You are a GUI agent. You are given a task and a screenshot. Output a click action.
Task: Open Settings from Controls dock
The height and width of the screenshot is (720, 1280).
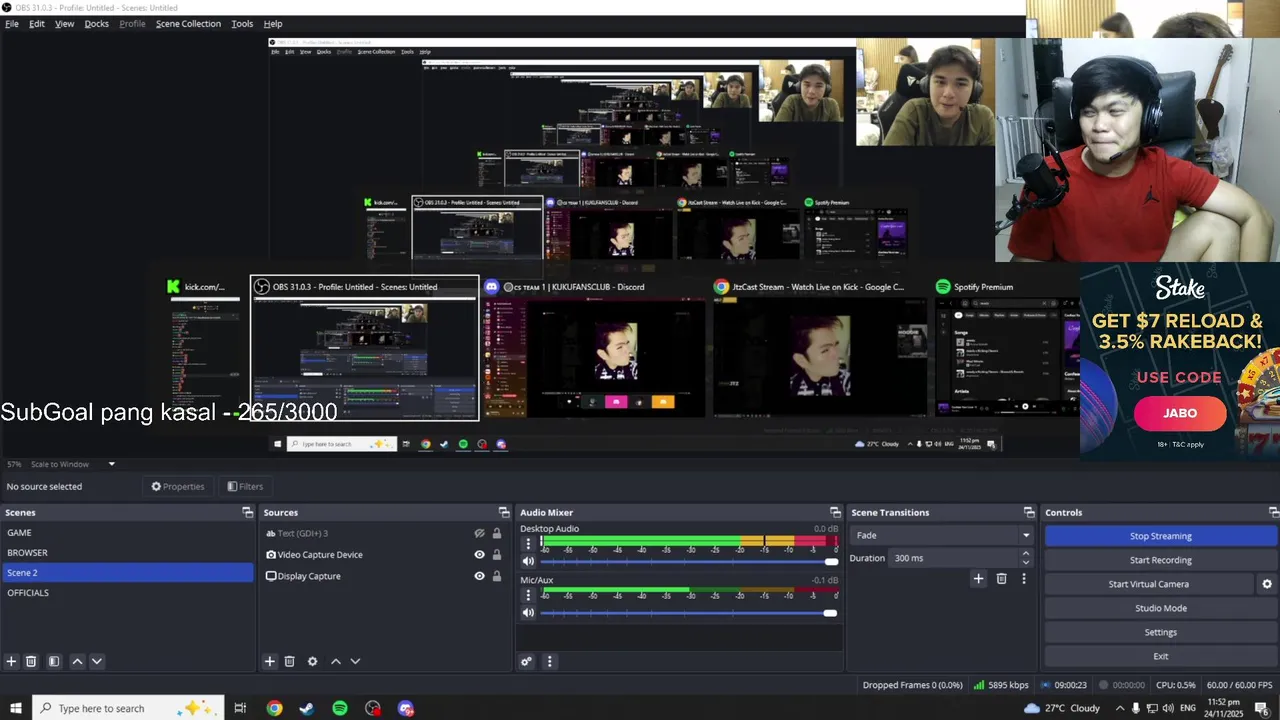(1160, 632)
